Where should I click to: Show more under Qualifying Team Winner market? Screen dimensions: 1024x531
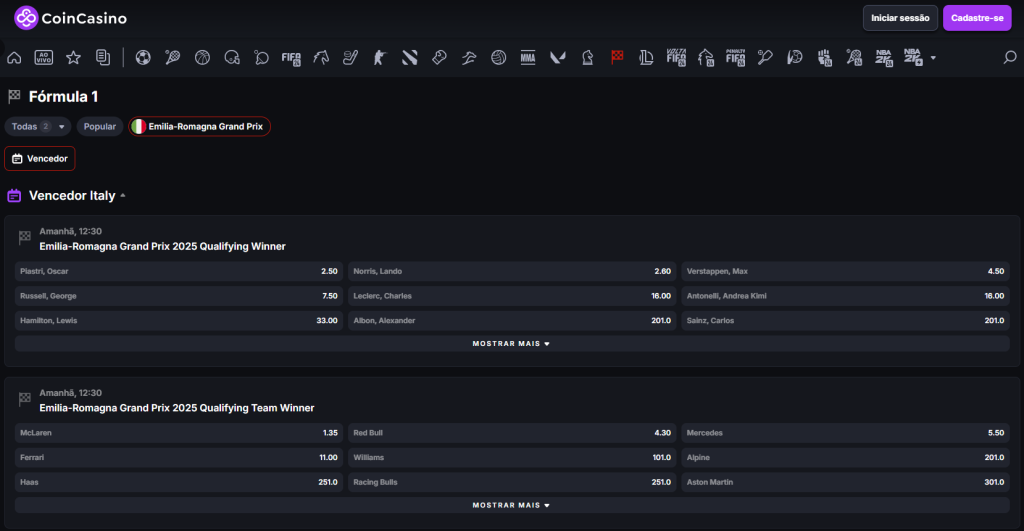512,505
